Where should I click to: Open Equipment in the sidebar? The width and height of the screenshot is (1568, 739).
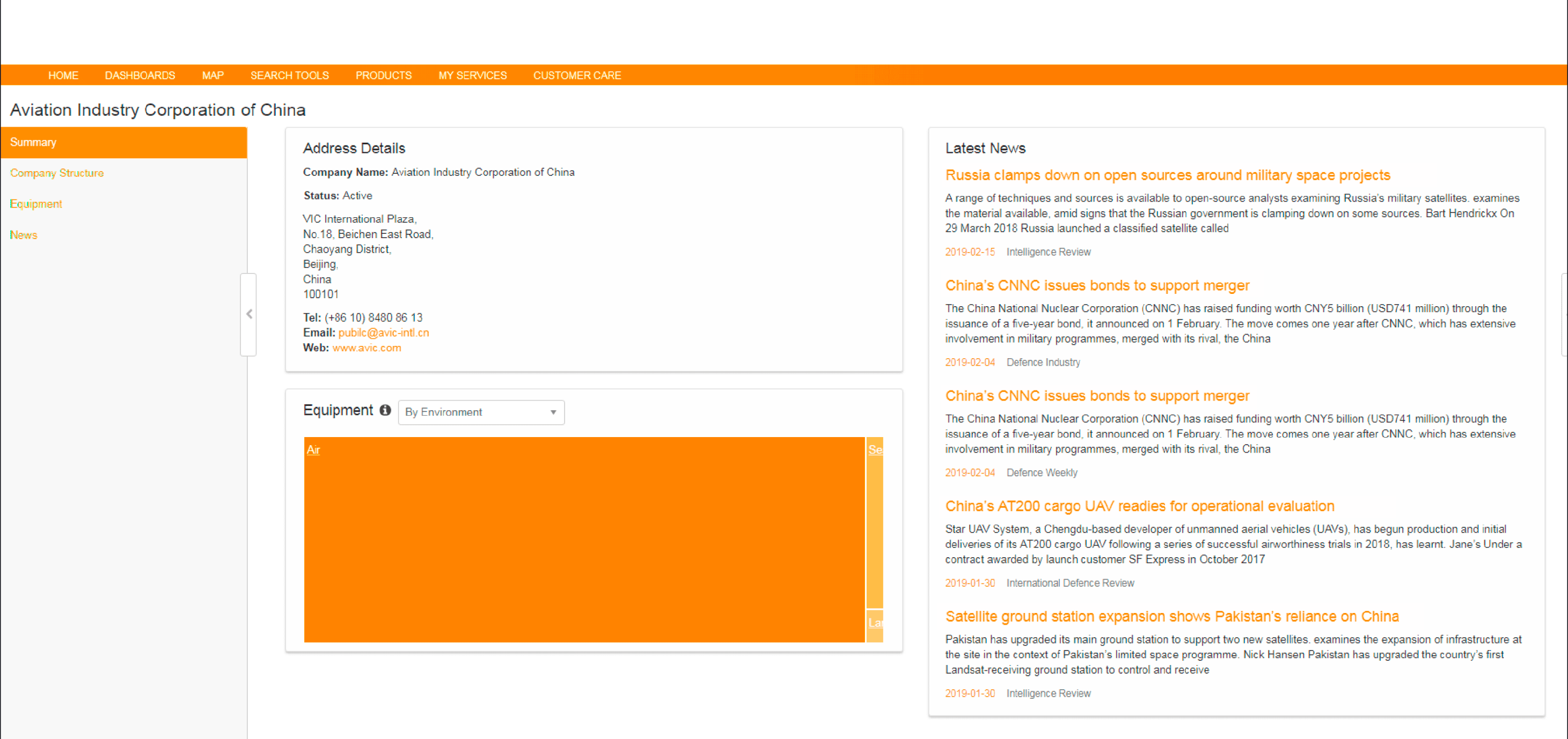[36, 204]
